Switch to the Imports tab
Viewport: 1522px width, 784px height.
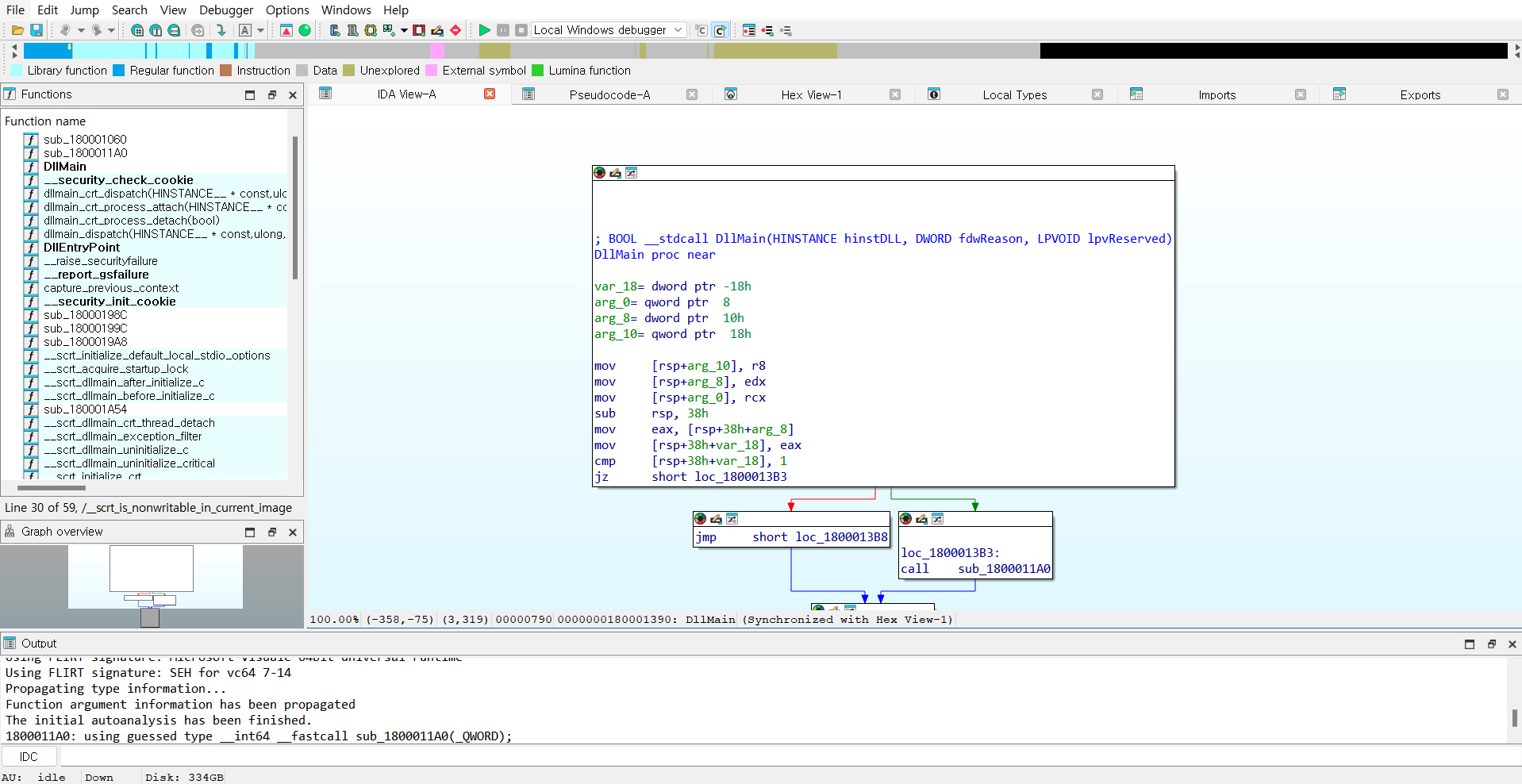[x=1216, y=94]
